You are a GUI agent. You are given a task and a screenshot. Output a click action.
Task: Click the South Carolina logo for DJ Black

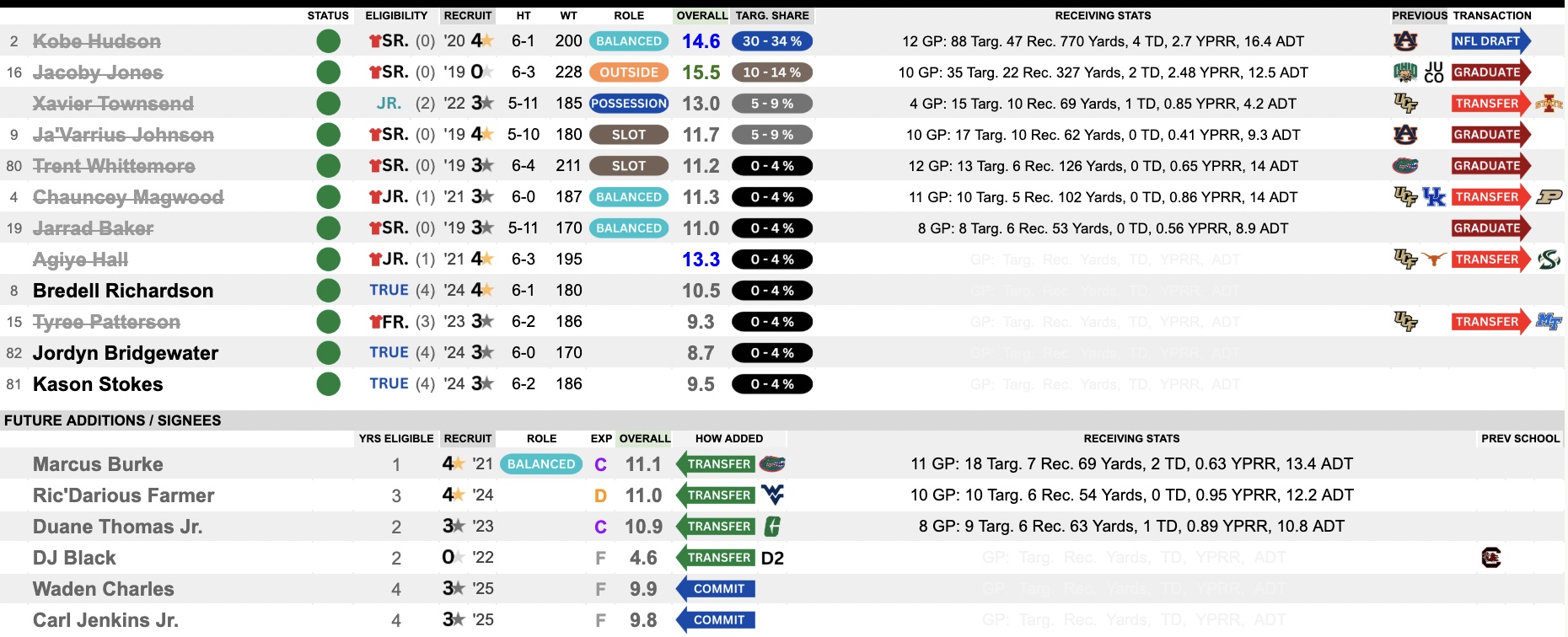pyautogui.click(x=1491, y=558)
